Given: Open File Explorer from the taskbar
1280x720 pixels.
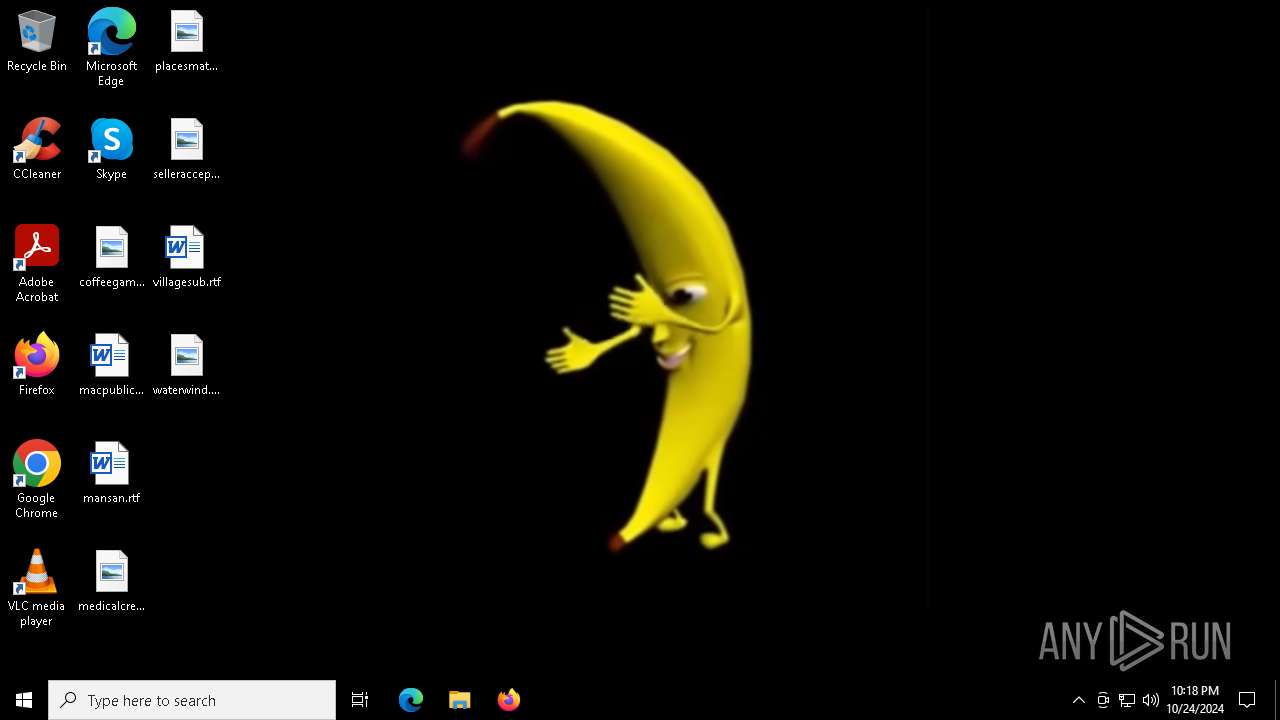Looking at the screenshot, I should tap(460, 700).
